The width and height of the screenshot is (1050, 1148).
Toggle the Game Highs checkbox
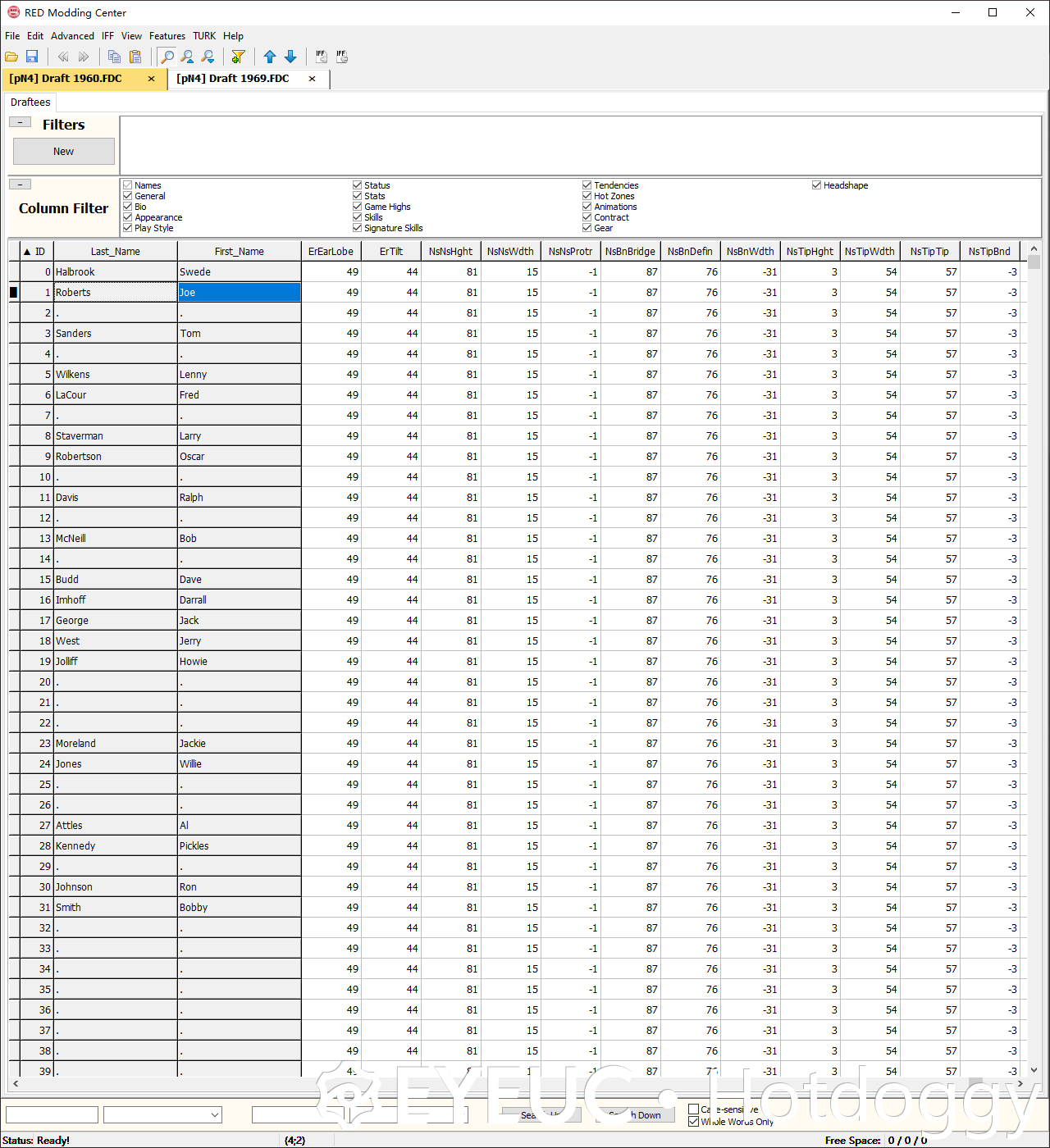click(358, 207)
